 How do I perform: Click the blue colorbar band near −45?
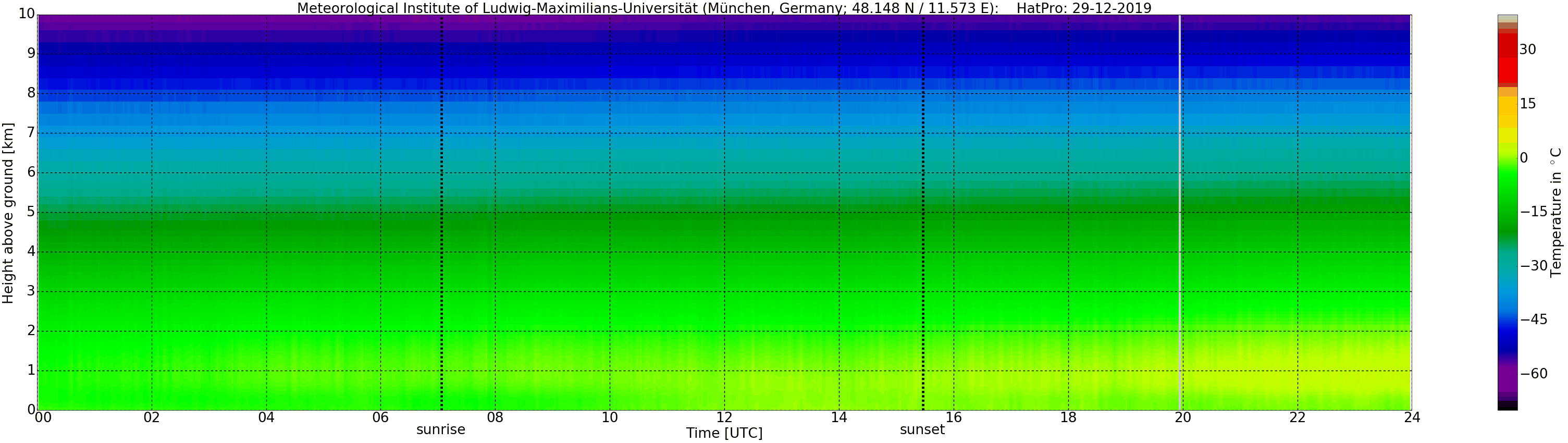1507,319
